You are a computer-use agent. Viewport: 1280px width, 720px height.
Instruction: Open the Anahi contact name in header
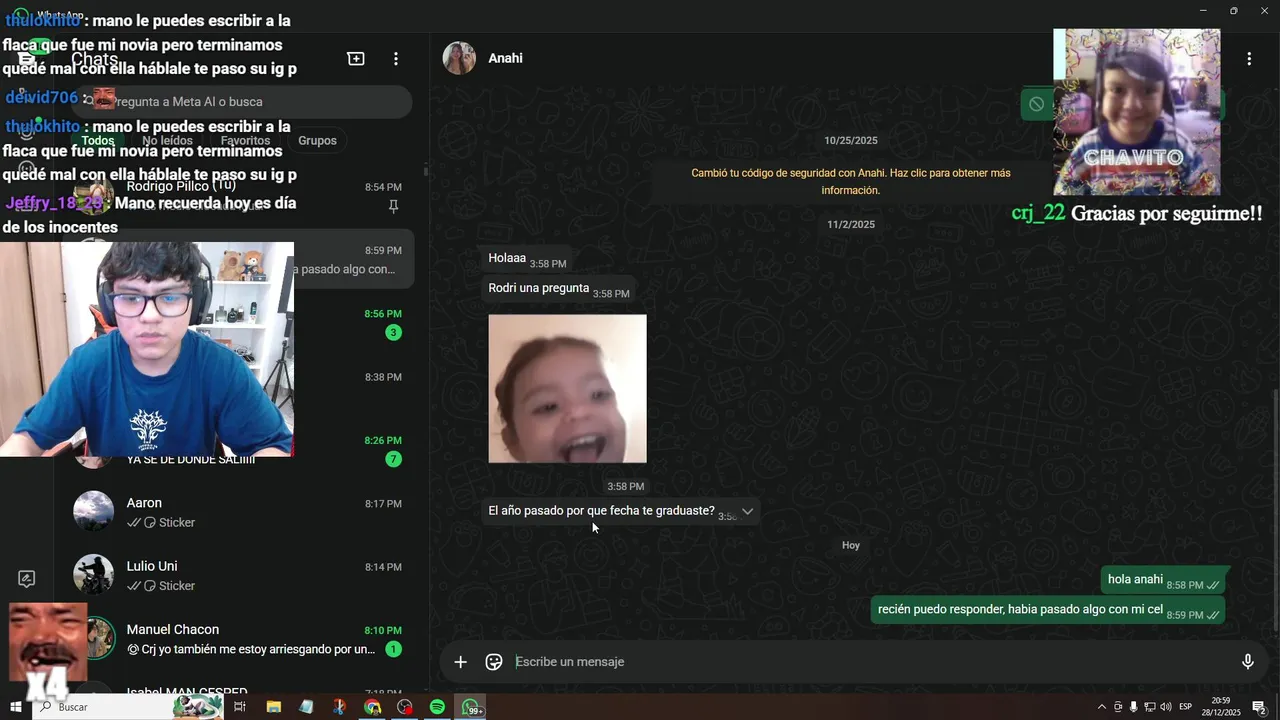505,58
